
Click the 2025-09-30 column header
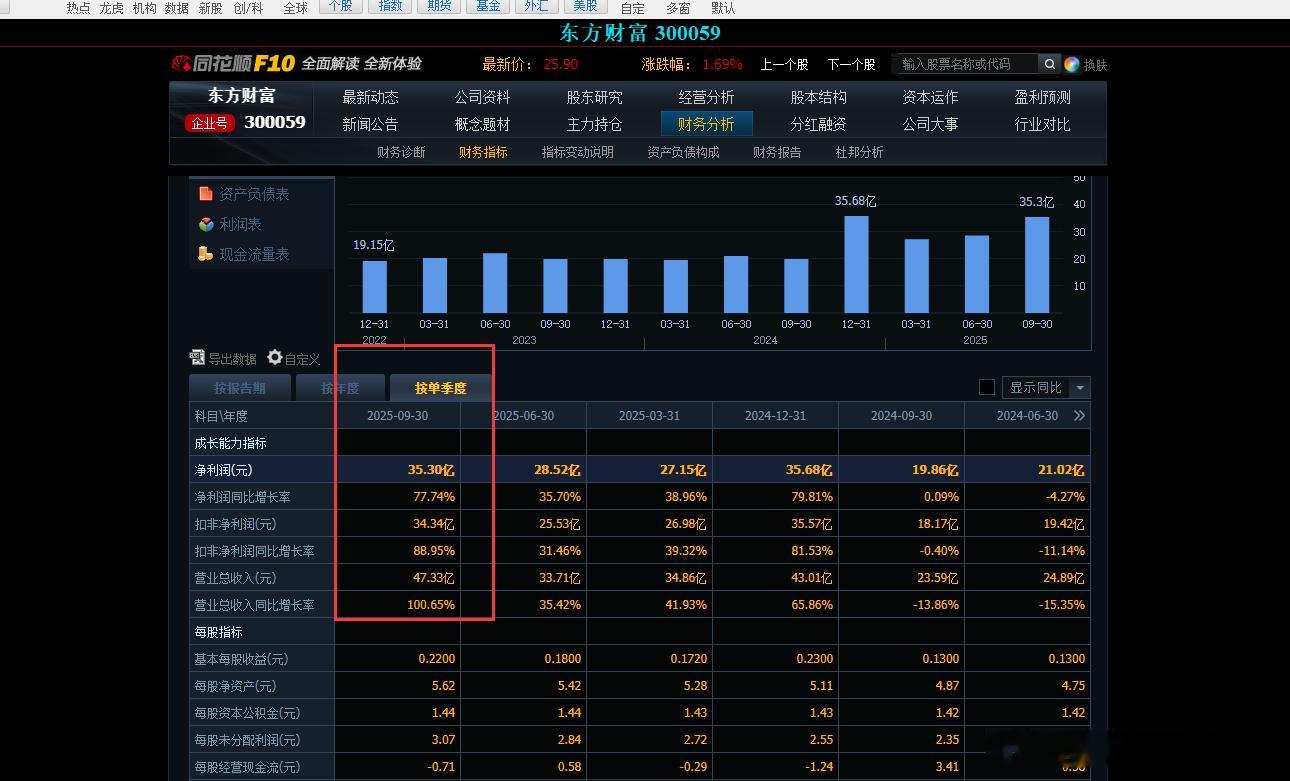point(397,415)
